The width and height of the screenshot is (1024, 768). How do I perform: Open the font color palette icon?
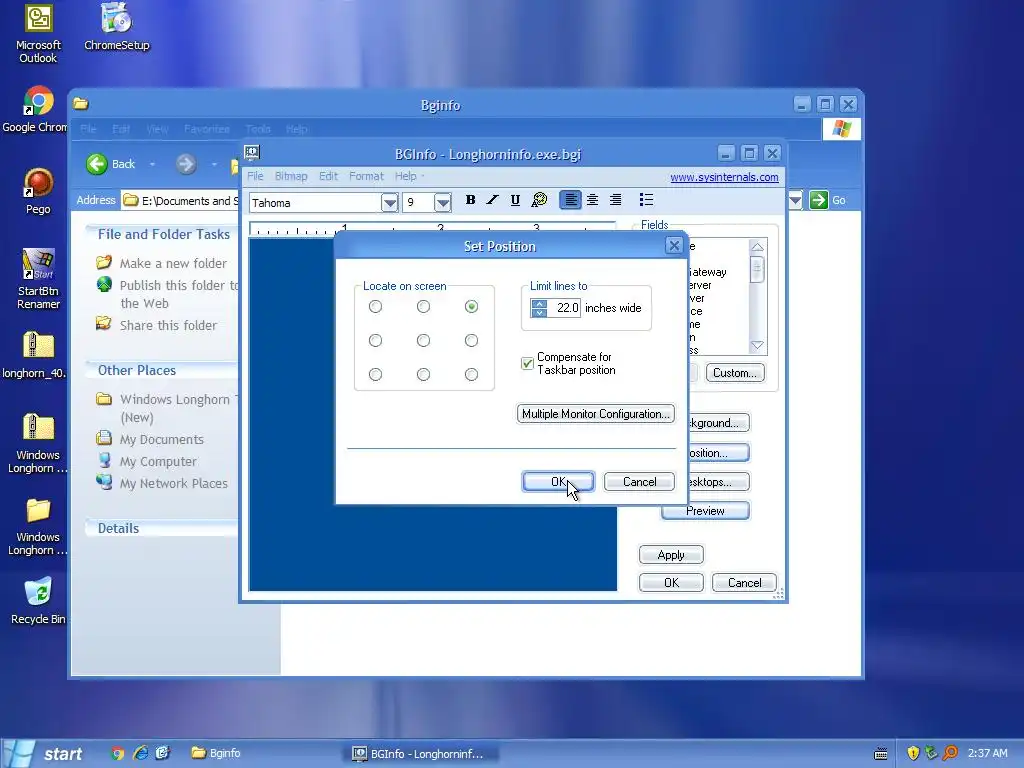pyautogui.click(x=539, y=200)
